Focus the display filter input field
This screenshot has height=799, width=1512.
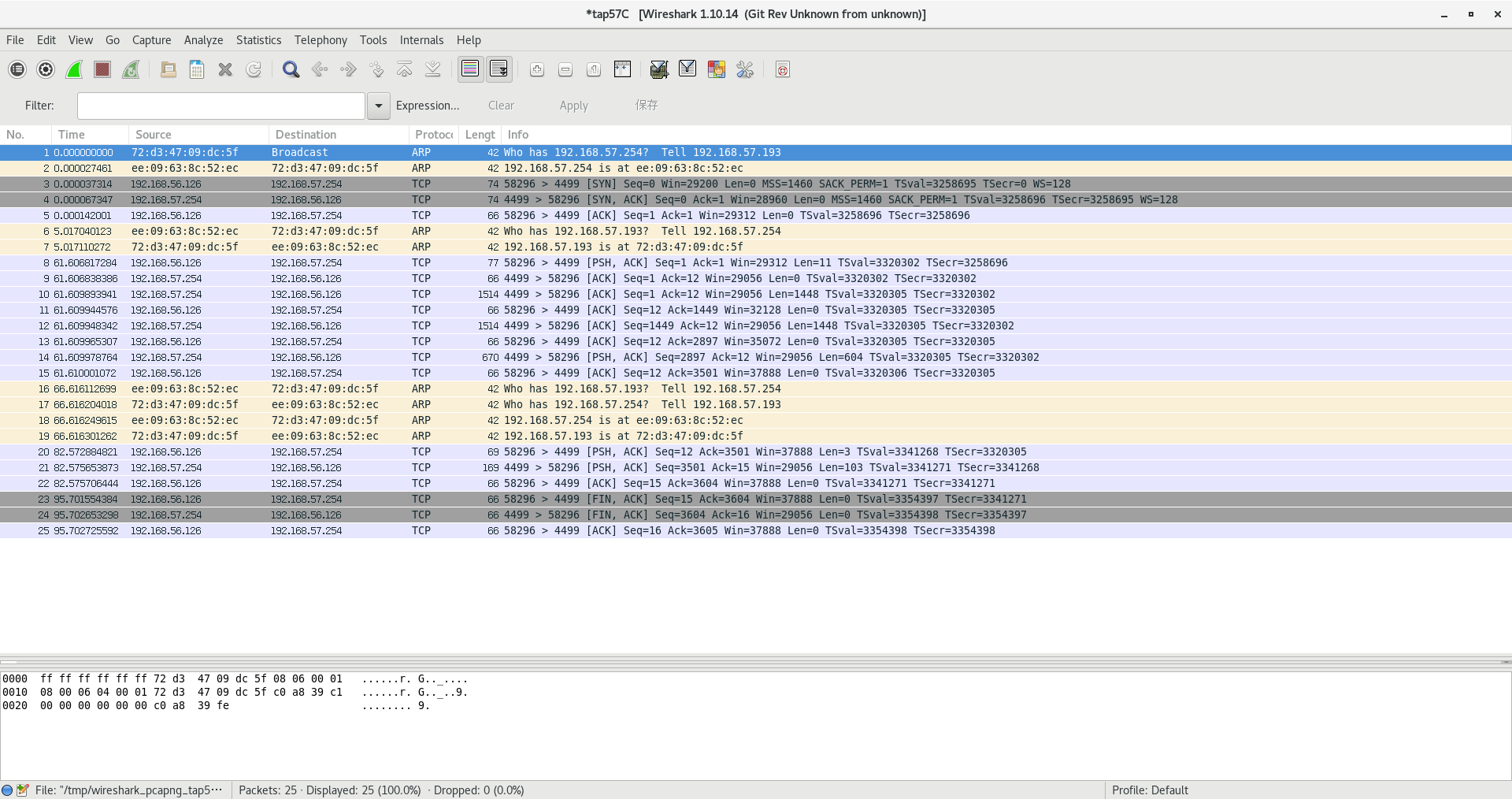220,106
